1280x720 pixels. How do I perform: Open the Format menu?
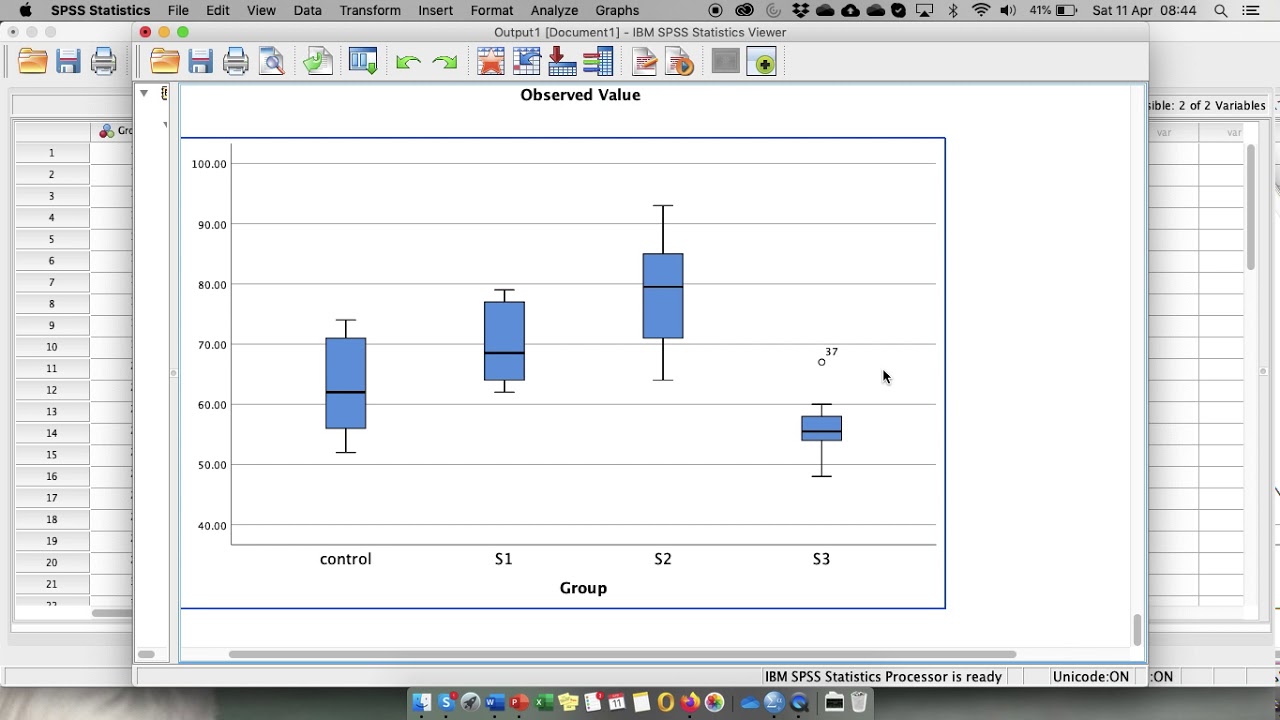[492, 10]
